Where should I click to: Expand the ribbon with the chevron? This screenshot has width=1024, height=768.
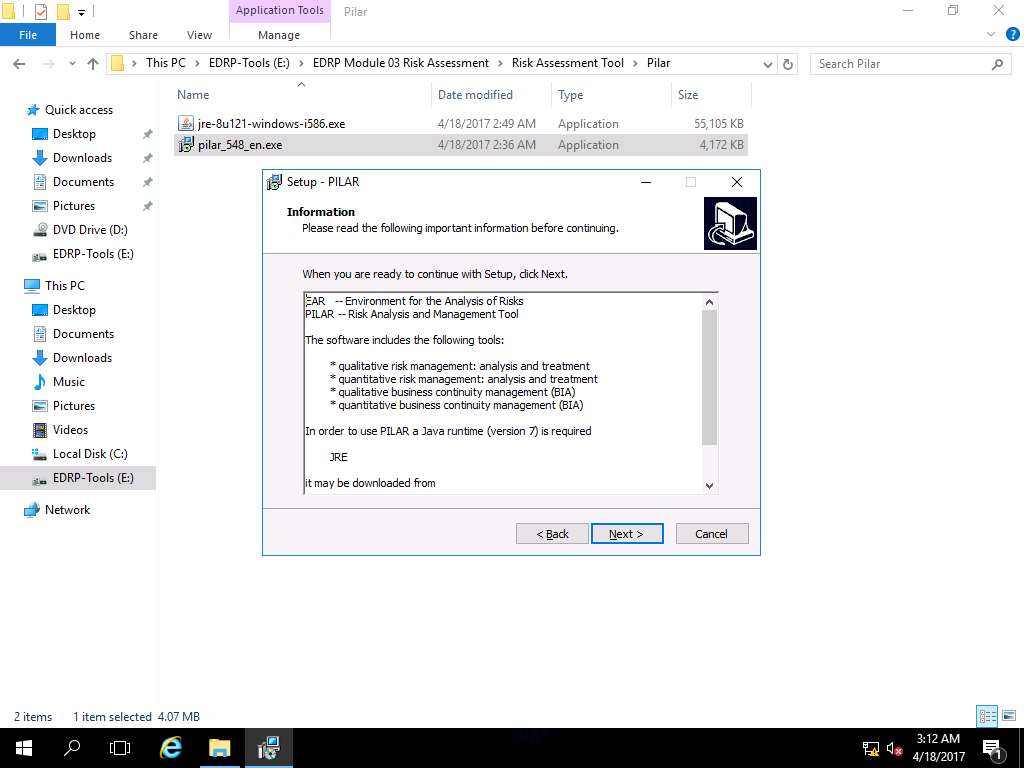pyautogui.click(x=991, y=35)
